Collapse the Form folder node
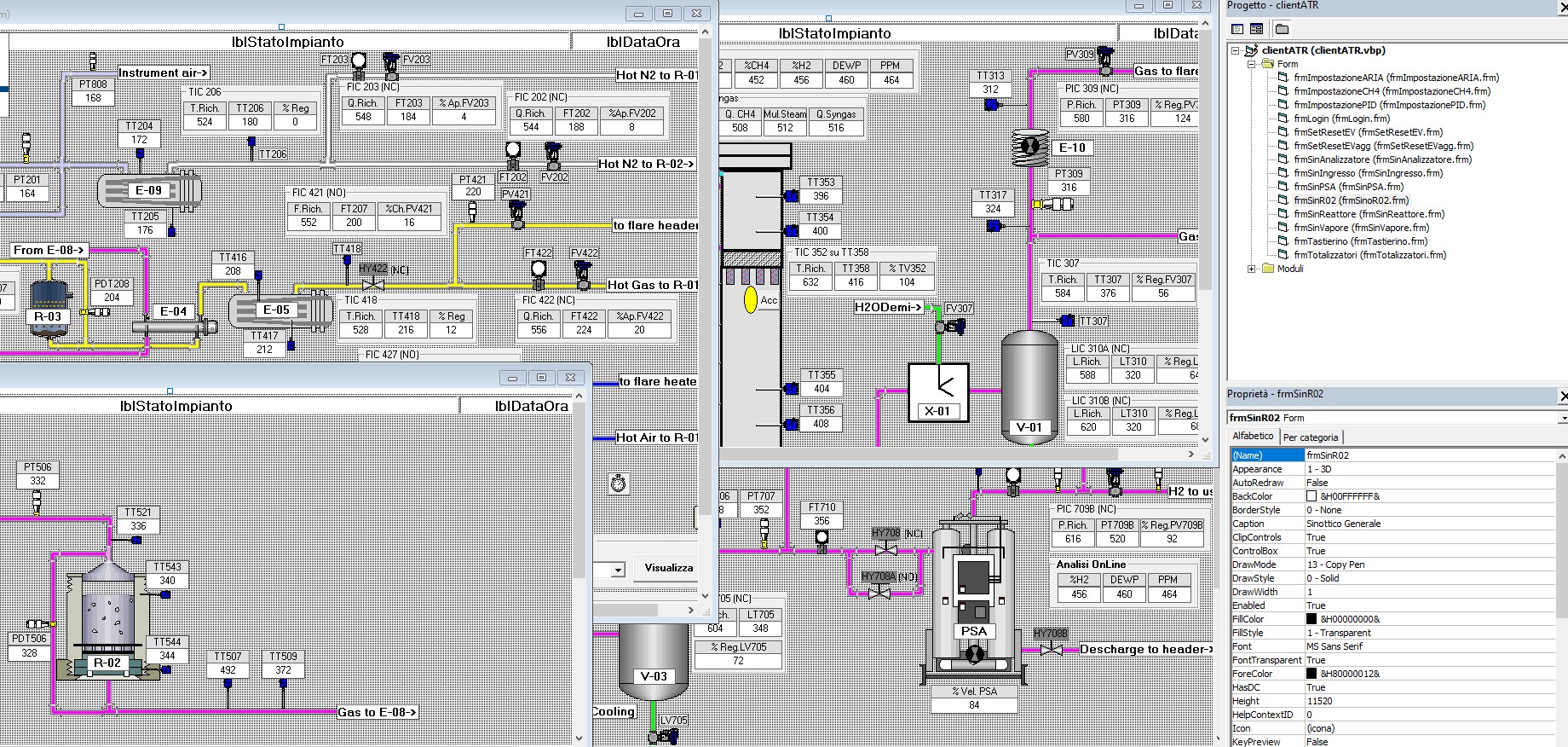Screen dimensions: 1568x747 1252,64
